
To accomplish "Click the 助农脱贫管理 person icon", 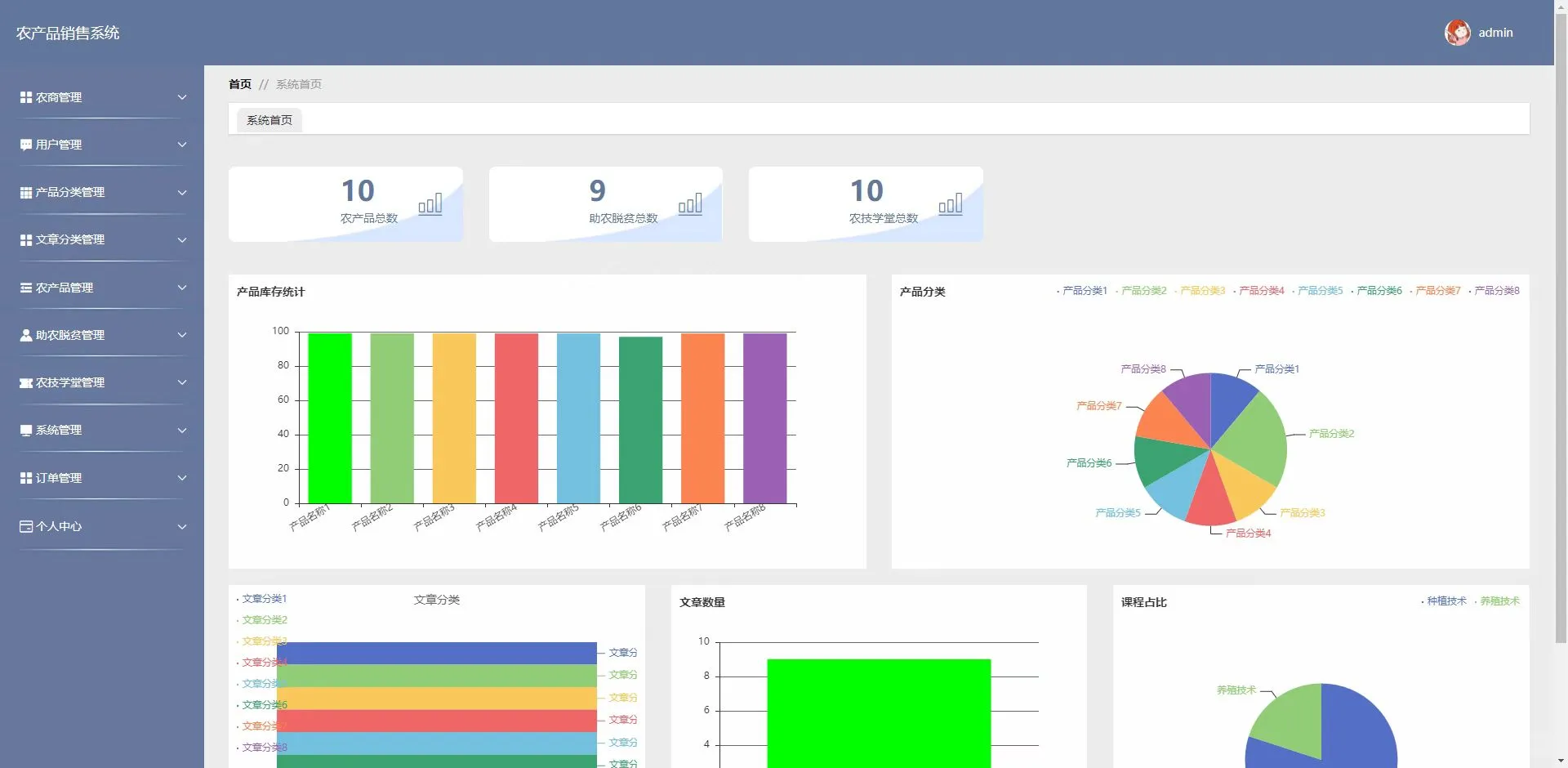I will point(24,335).
